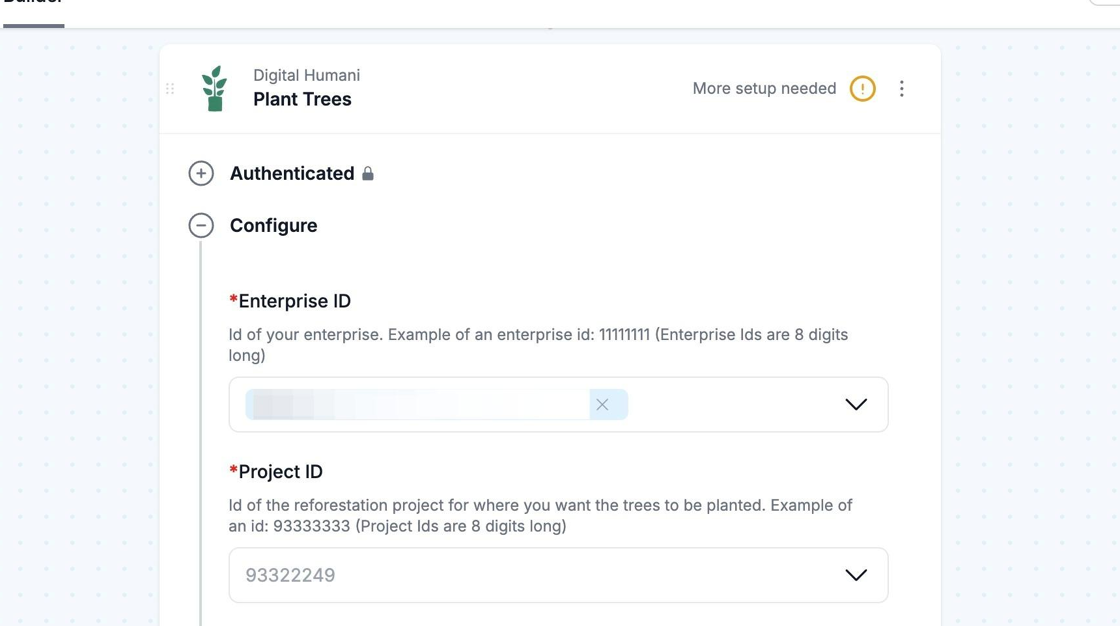Image resolution: width=1120 pixels, height=626 pixels.
Task: Open the Enterprise ID dropdown arrow
Action: point(856,405)
